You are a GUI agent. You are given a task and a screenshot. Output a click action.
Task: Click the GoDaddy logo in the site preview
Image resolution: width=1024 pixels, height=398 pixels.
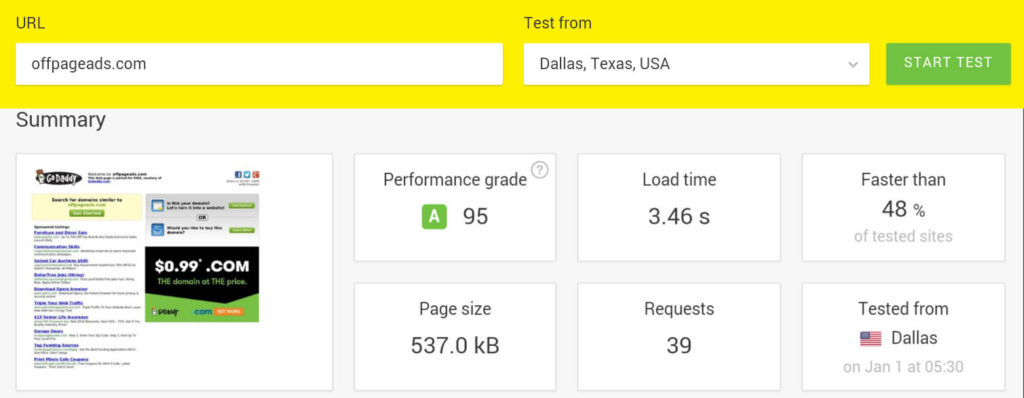[59, 177]
